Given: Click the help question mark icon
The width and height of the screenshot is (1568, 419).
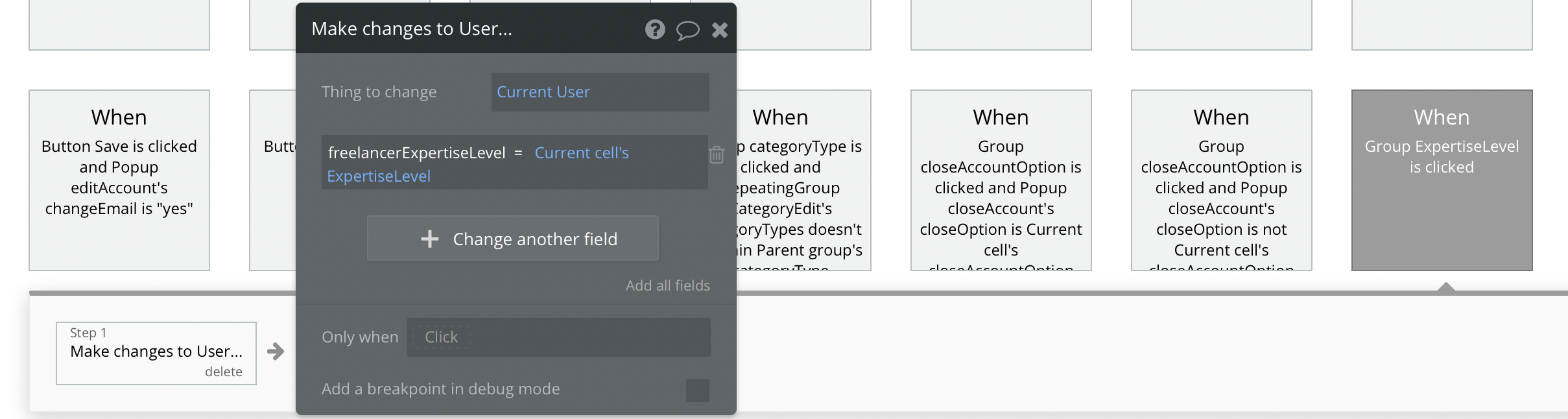Looking at the screenshot, I should (x=655, y=29).
